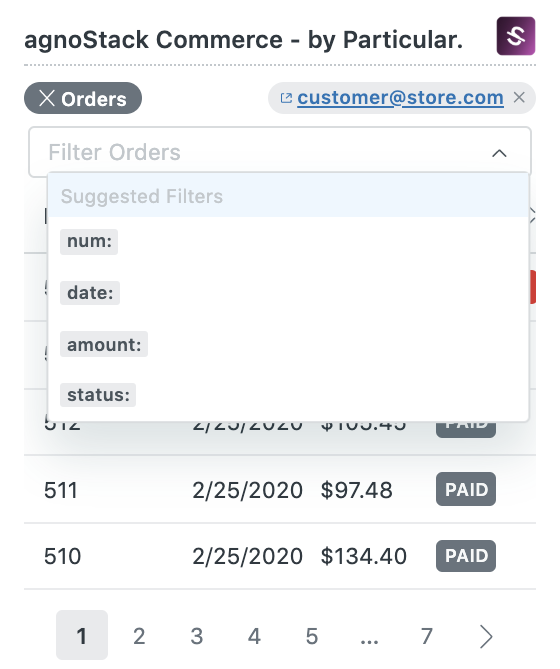
Task: Click PAID badge on order 510
Action: pyautogui.click(x=466, y=556)
